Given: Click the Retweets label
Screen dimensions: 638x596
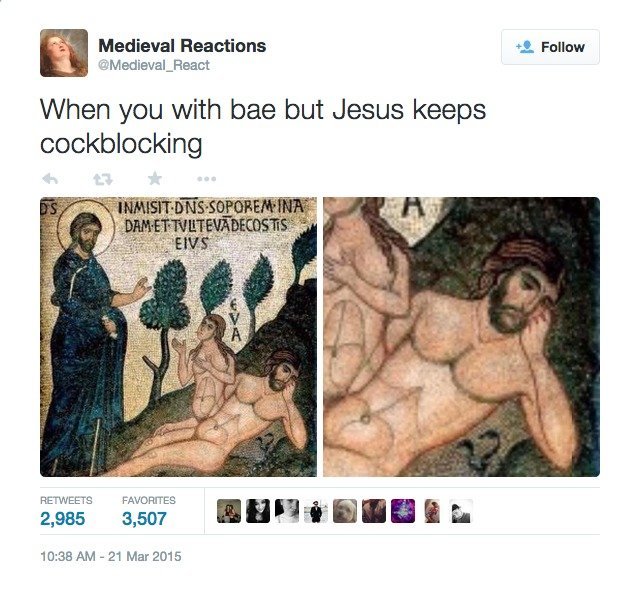Looking at the screenshot, I should tap(66, 500).
